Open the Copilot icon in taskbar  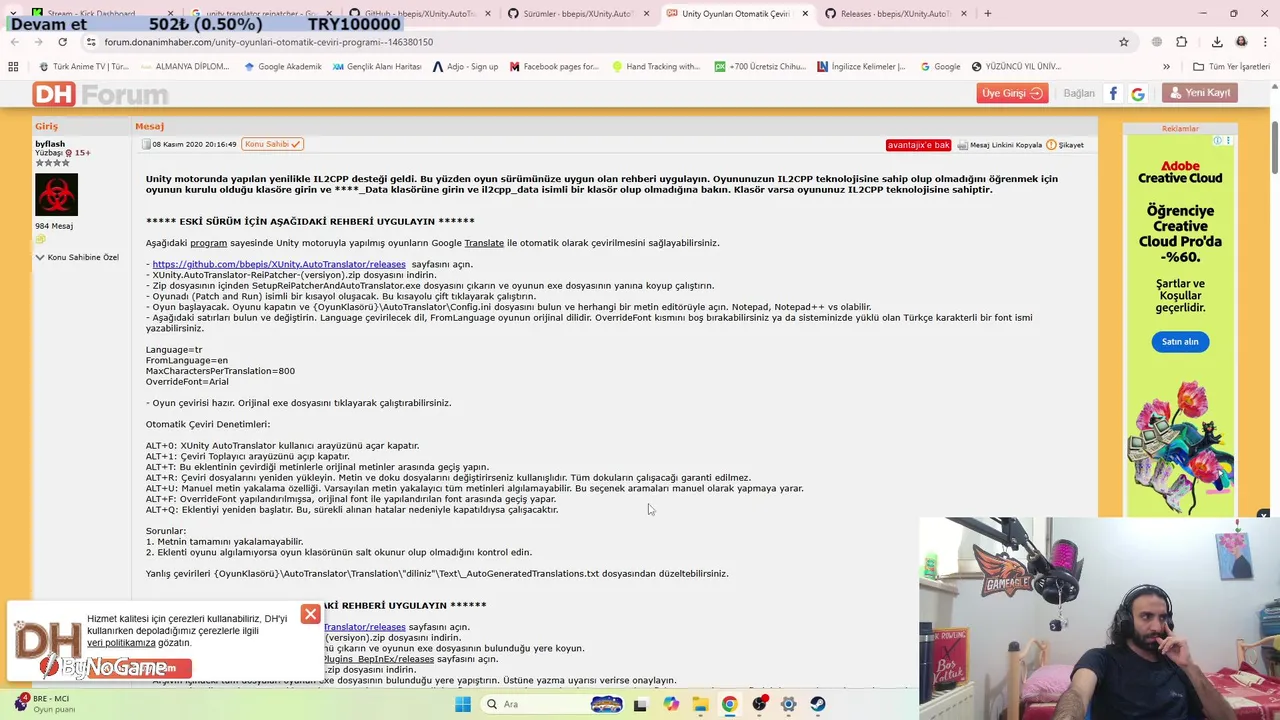671,704
